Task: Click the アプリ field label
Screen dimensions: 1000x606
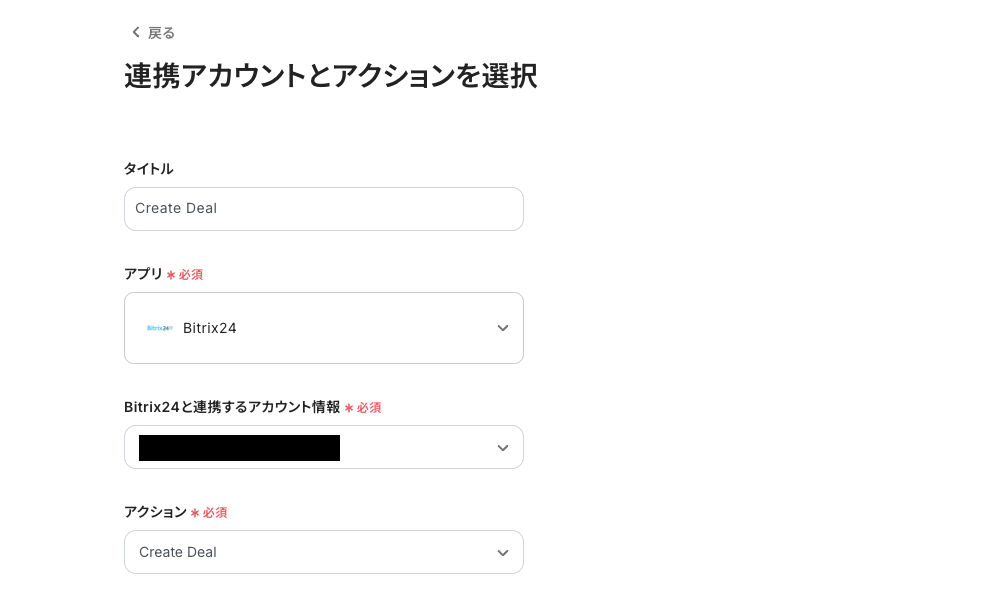Action: [143, 274]
